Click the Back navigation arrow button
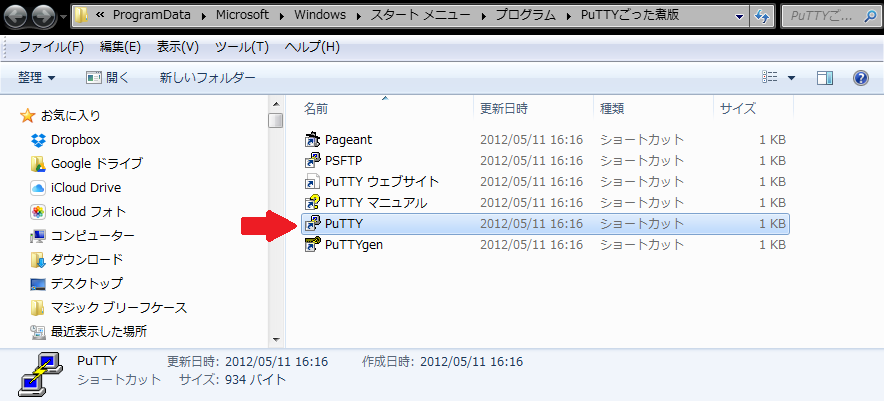Image resolution: width=884 pixels, height=401 pixels. coord(15,17)
